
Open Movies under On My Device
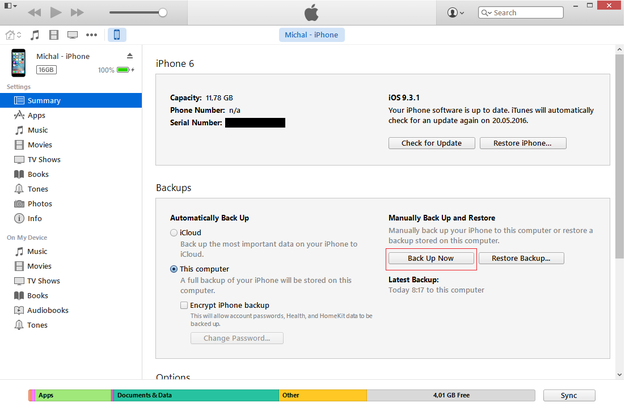(71, 266)
